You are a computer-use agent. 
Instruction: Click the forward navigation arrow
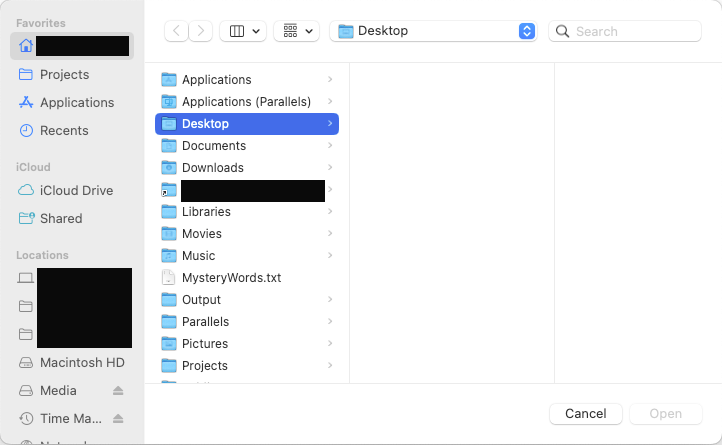pos(201,31)
